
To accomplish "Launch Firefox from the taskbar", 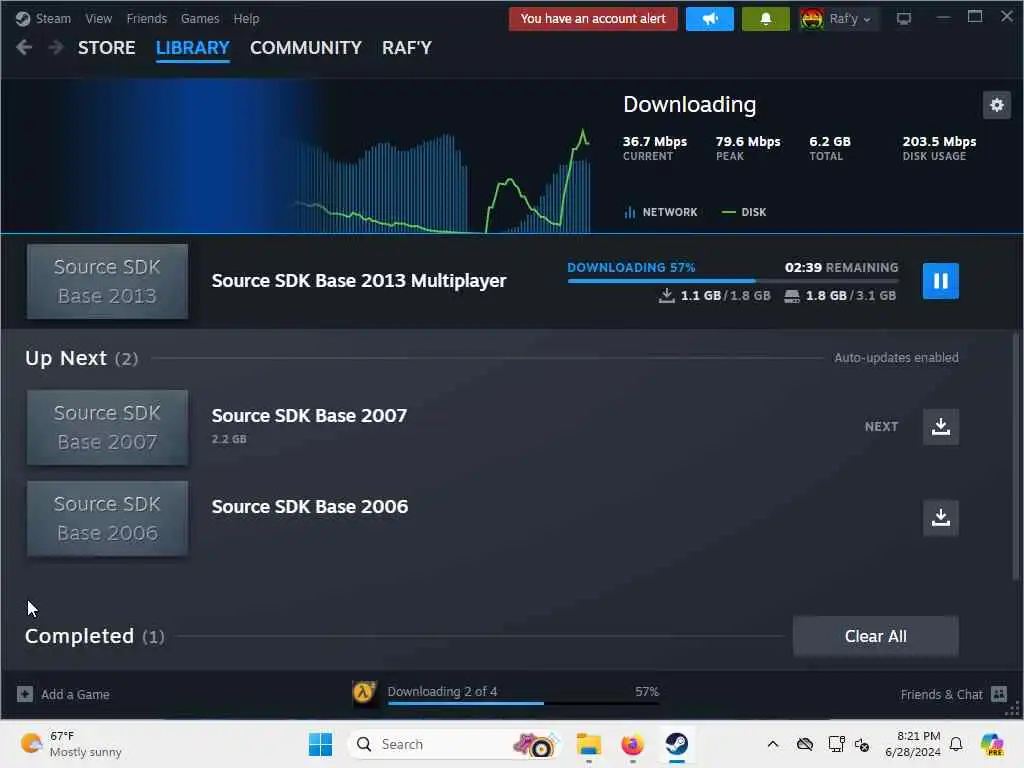I will (x=632, y=744).
